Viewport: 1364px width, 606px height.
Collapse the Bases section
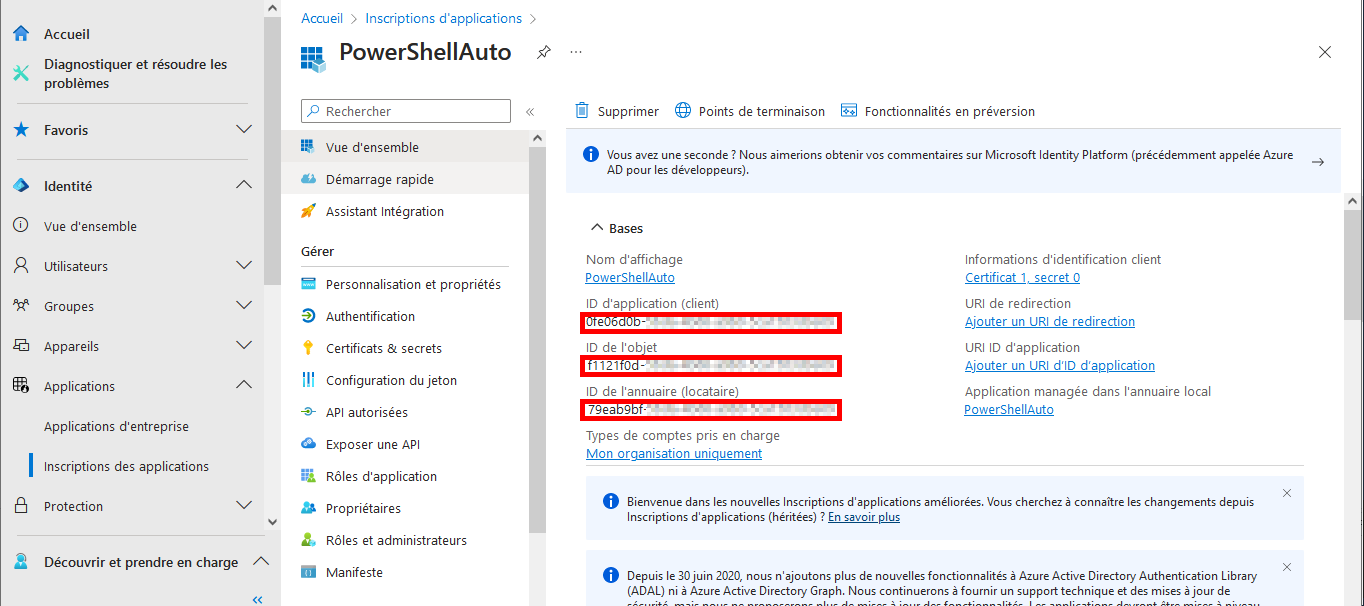point(597,227)
